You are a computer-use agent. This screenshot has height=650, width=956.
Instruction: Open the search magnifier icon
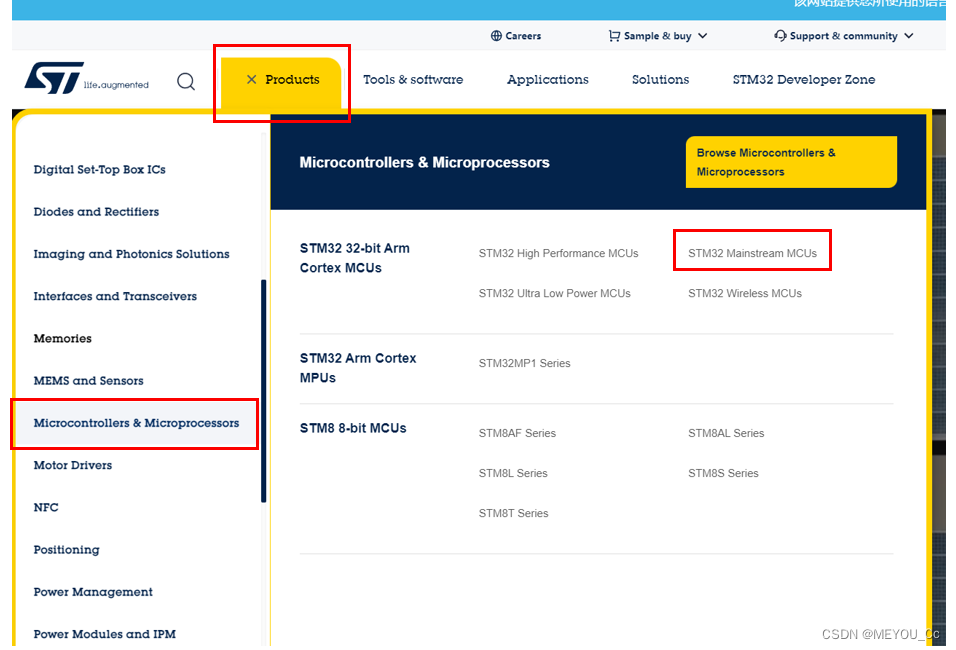coord(186,81)
